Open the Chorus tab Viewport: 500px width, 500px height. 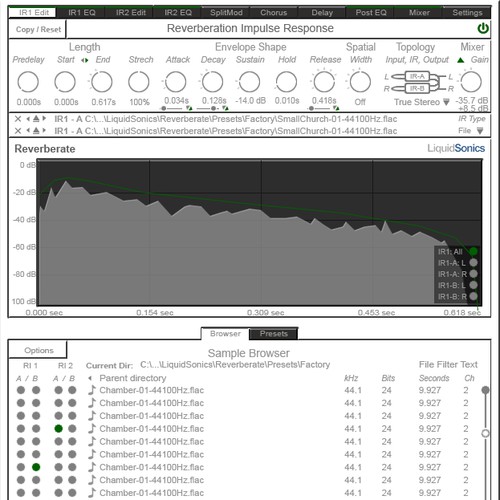274,13
